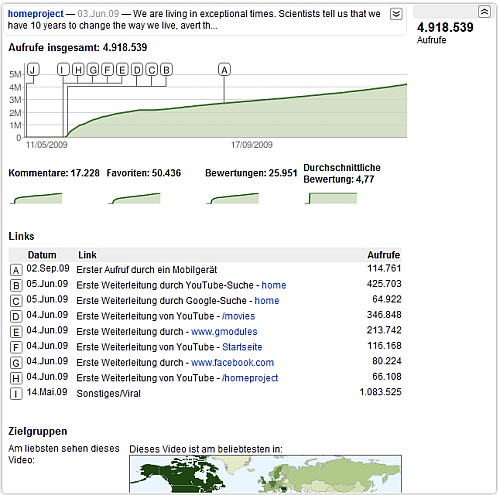Click the Kommentare mini chart
Image resolution: width=500 pixels, height=495 pixels.
coord(36,198)
